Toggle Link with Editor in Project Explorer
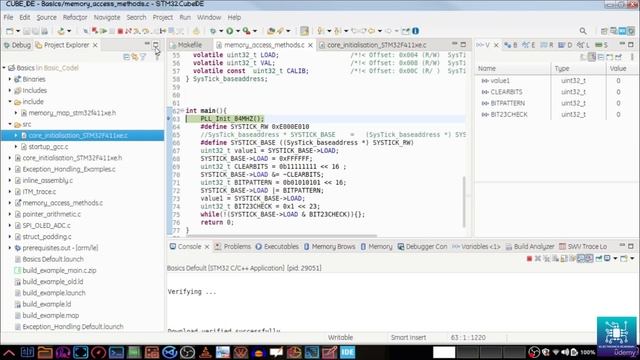 134,57
